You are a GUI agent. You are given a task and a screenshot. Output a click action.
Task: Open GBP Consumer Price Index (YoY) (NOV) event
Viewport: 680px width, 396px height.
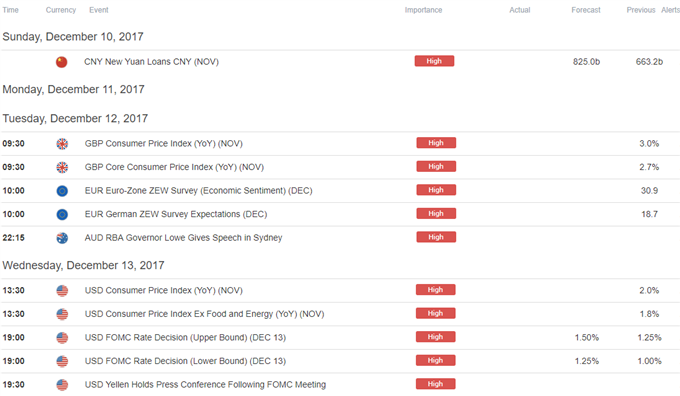(163, 144)
